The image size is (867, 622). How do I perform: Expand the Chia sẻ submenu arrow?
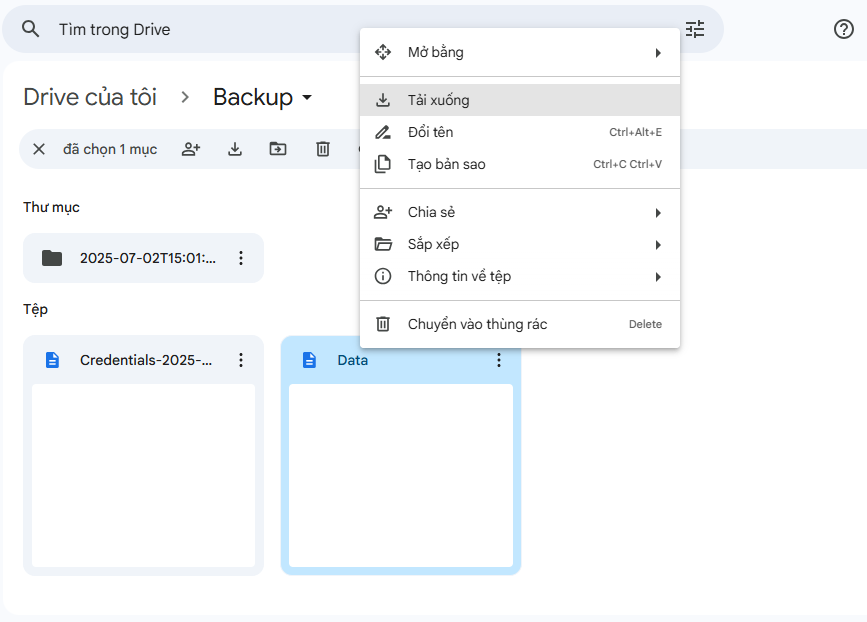[658, 213]
